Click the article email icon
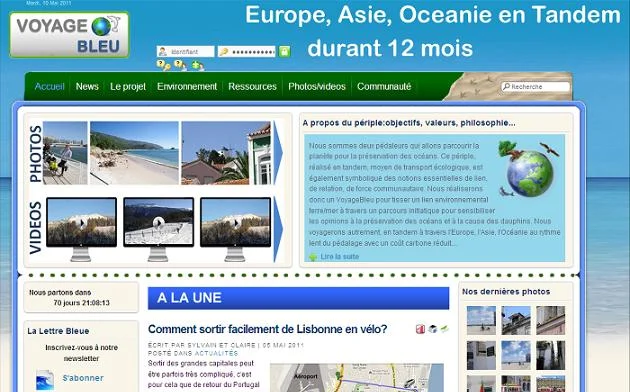 (x=444, y=329)
